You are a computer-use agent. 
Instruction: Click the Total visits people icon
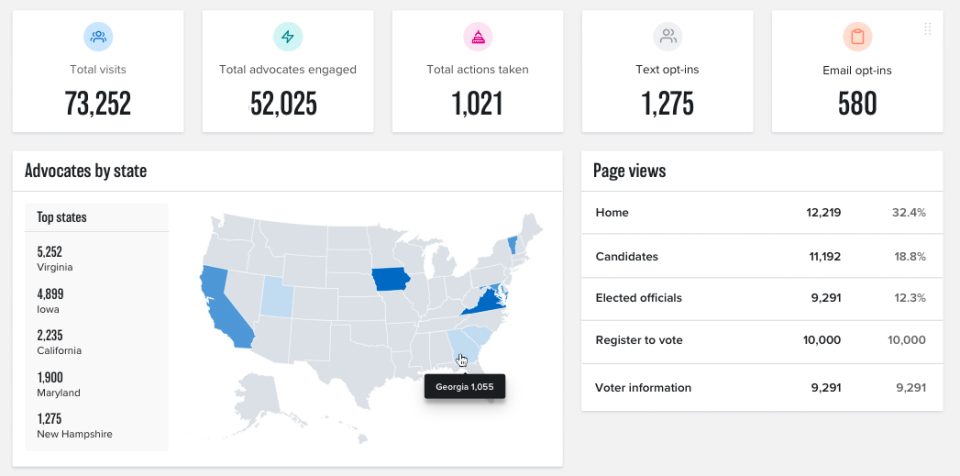pos(98,37)
